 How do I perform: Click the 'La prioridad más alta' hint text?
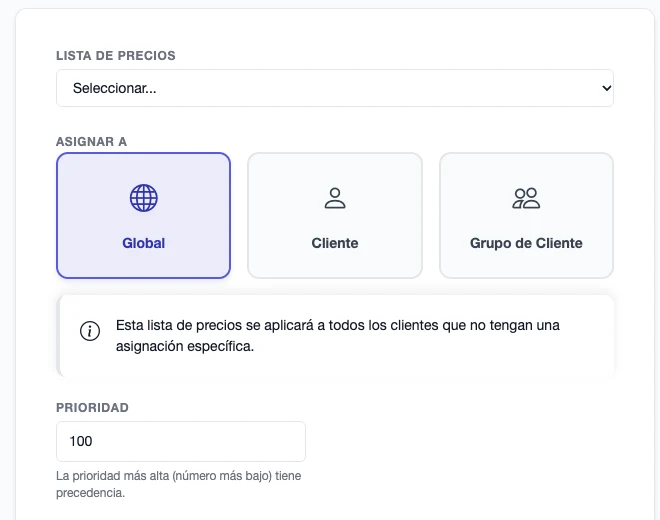point(178,484)
